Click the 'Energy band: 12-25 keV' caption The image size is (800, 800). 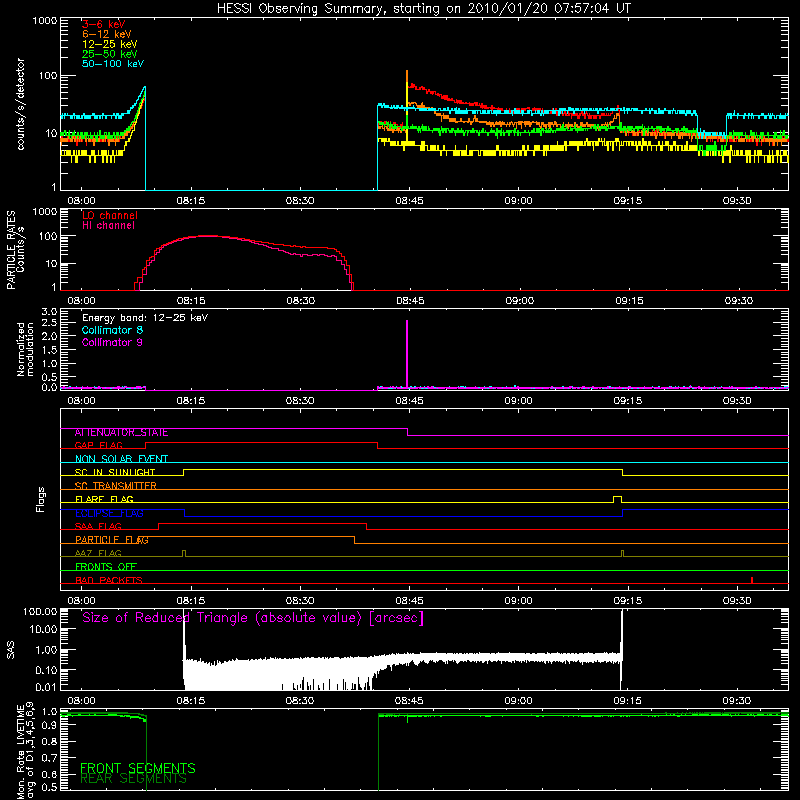[145, 318]
